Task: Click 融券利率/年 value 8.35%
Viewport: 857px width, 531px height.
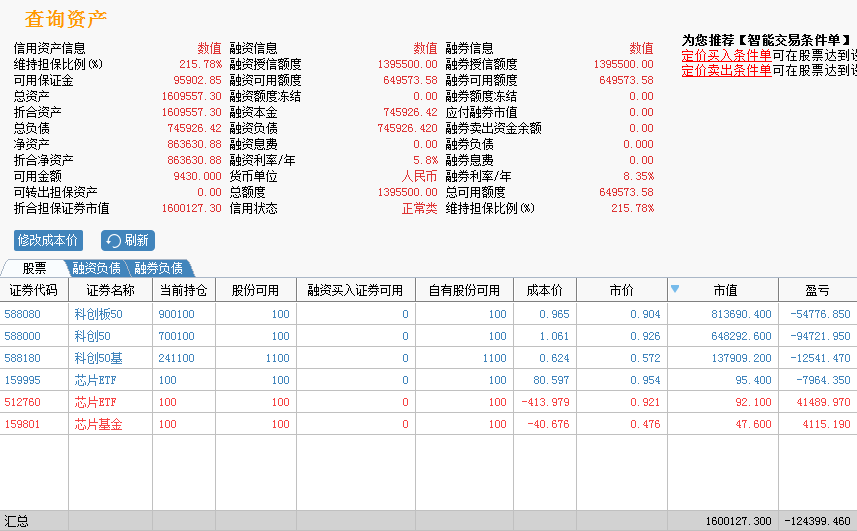Action: pyautogui.click(x=638, y=176)
